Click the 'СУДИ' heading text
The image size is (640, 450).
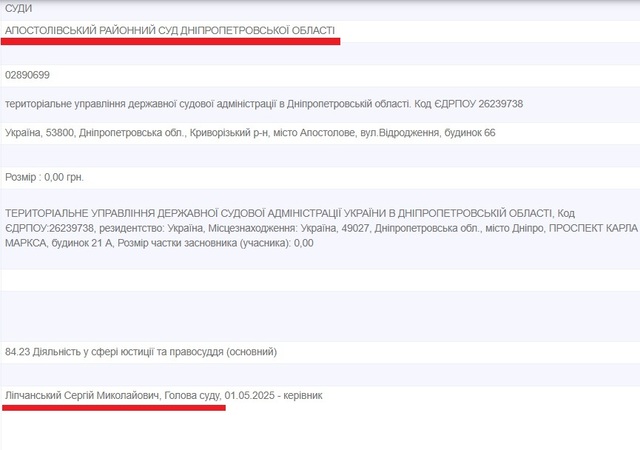[x=18, y=8]
